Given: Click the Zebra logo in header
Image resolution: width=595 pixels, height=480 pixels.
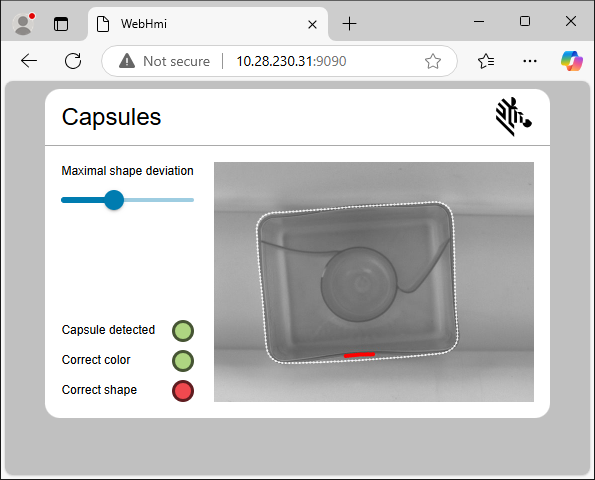Looking at the screenshot, I should click(513, 116).
